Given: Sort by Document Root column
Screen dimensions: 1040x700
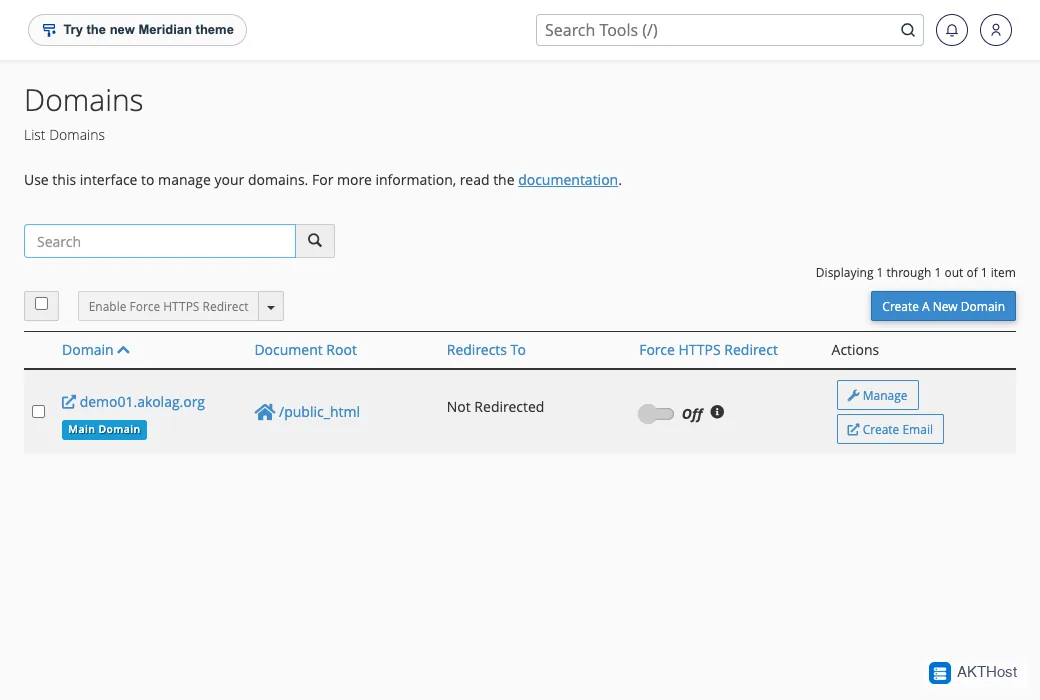Looking at the screenshot, I should pyautogui.click(x=306, y=350).
